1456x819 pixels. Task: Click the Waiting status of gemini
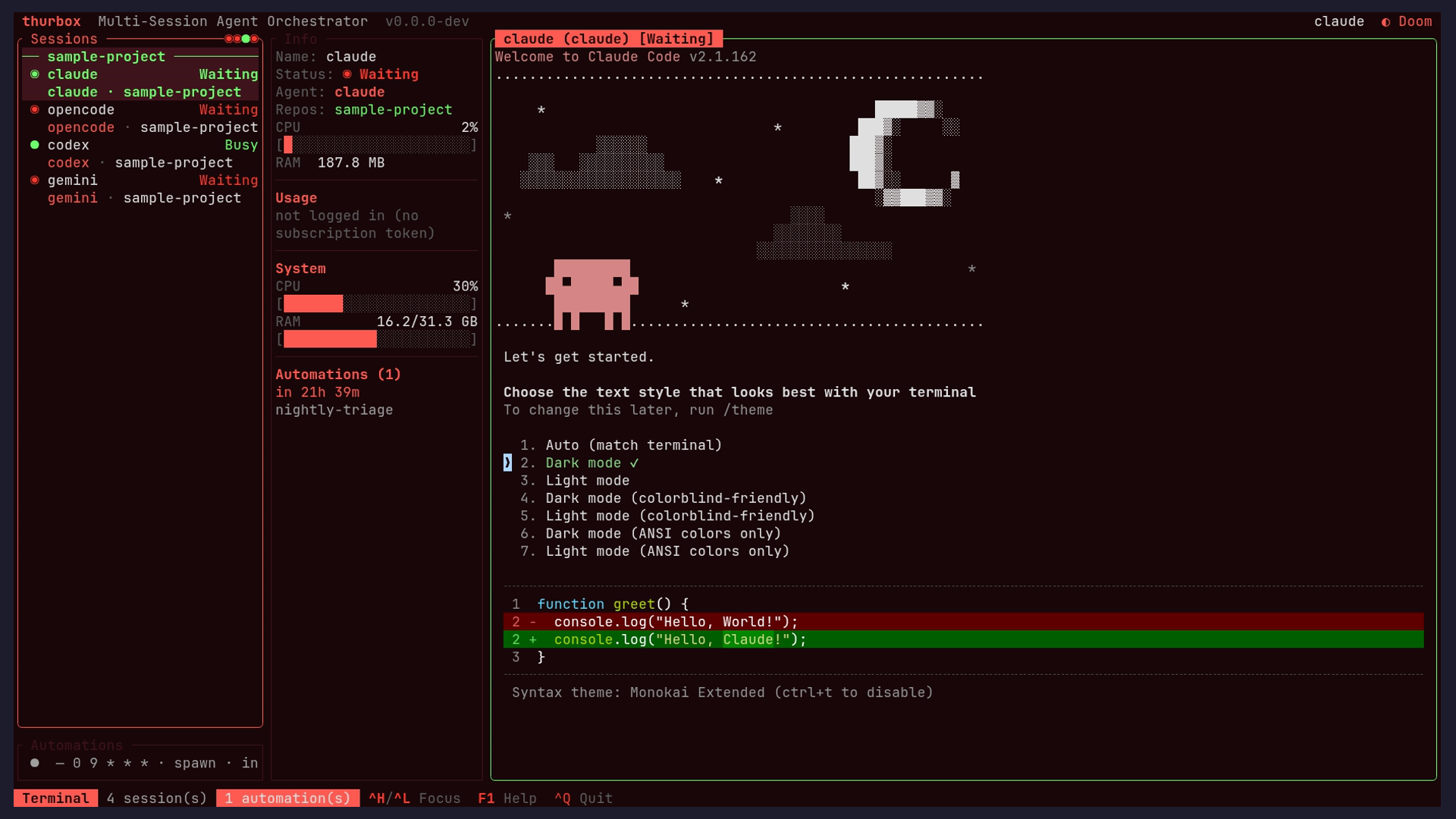click(228, 180)
